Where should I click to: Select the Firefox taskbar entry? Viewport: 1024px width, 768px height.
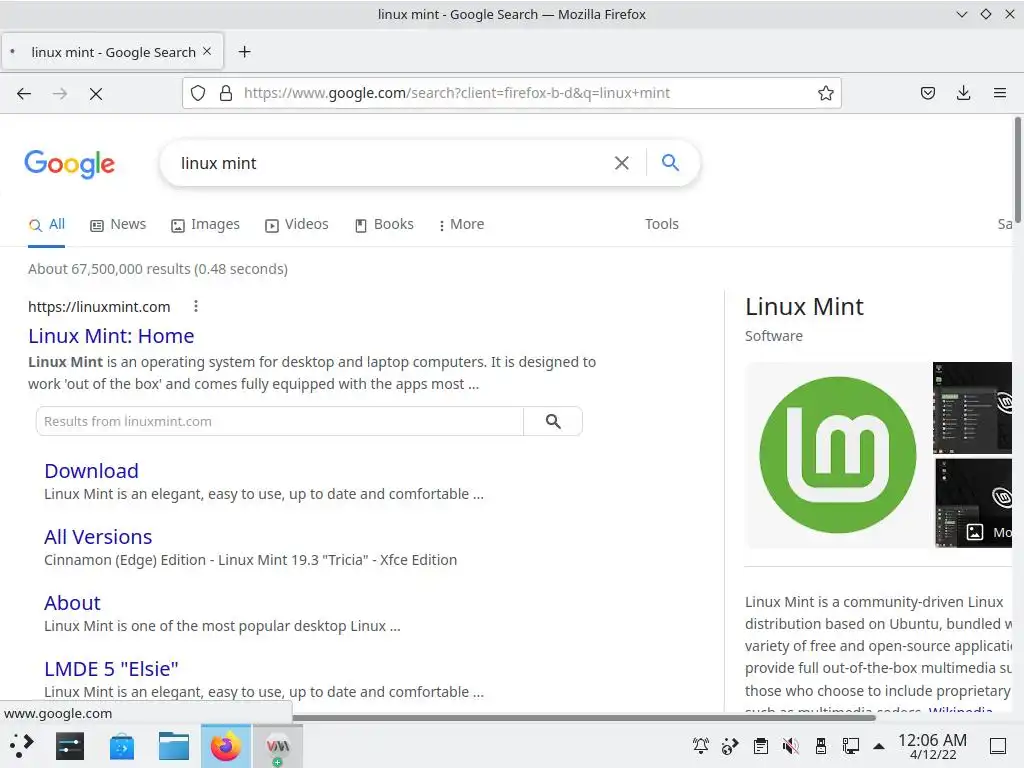[x=226, y=746]
